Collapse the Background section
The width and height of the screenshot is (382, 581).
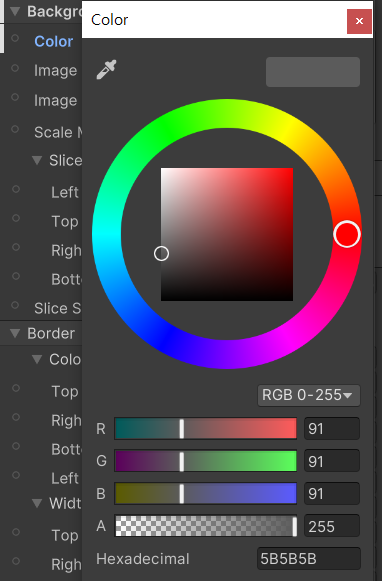click(15, 11)
